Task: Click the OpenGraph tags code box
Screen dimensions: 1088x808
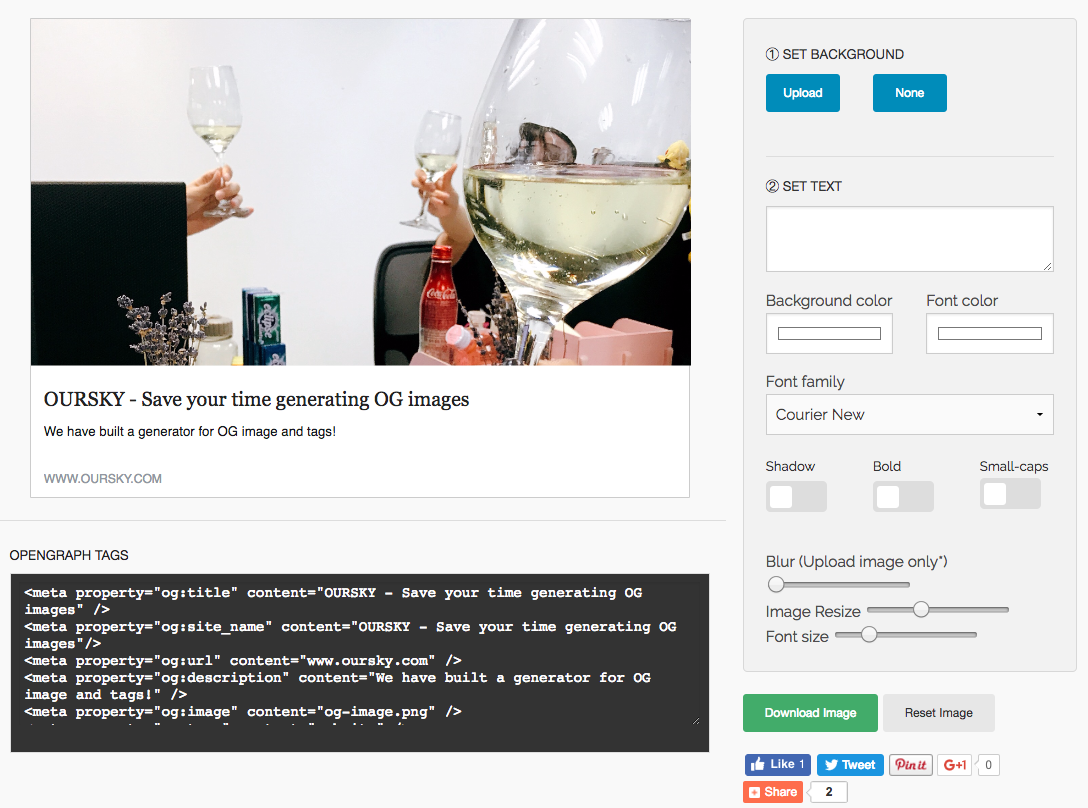Action: pyautogui.click(x=359, y=662)
